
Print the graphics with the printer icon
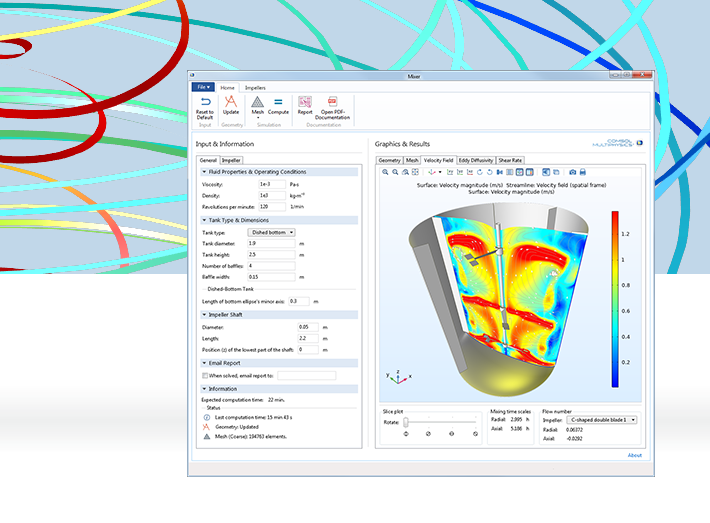tap(583, 172)
